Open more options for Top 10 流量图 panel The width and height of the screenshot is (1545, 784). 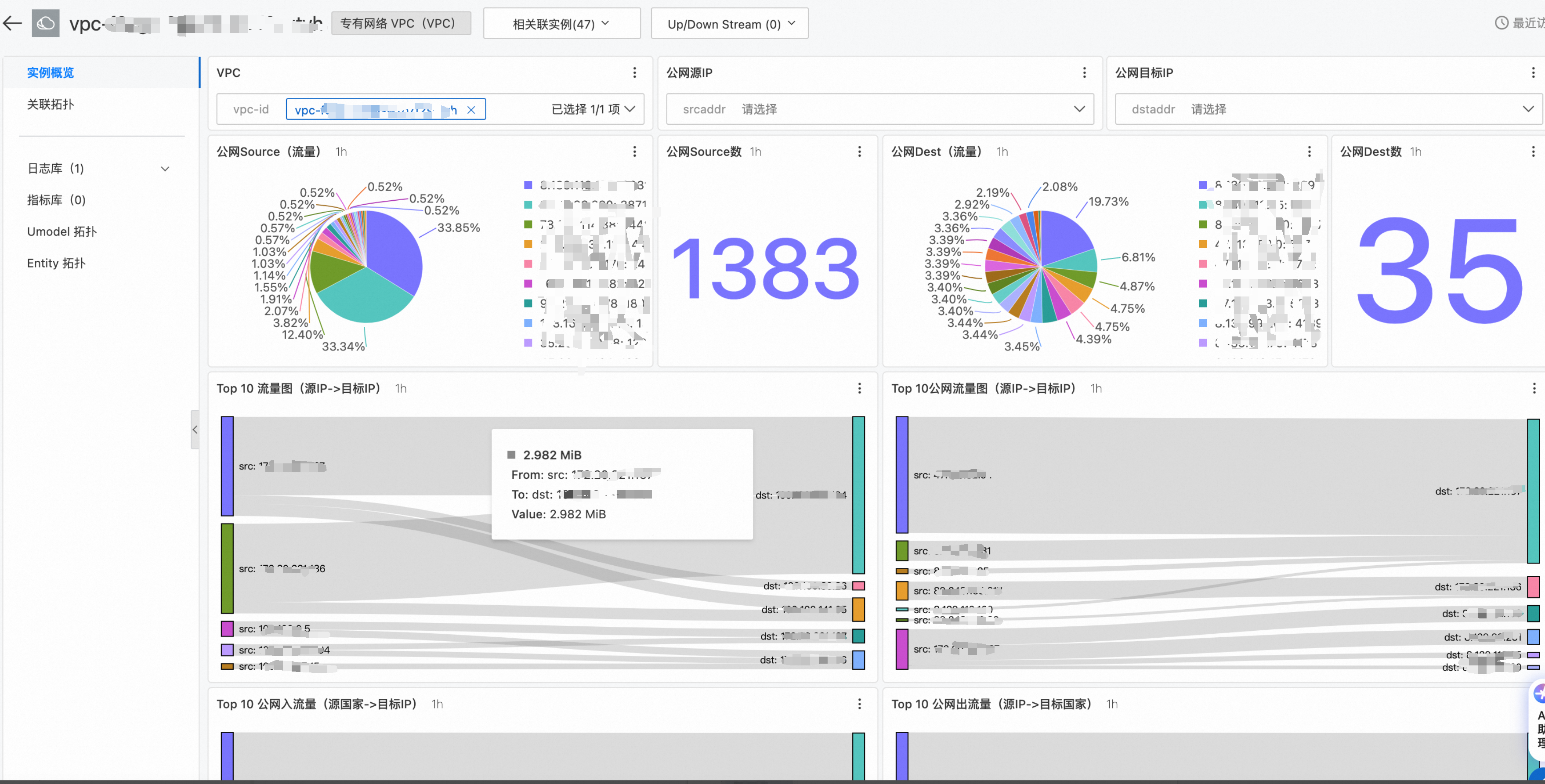click(x=859, y=389)
